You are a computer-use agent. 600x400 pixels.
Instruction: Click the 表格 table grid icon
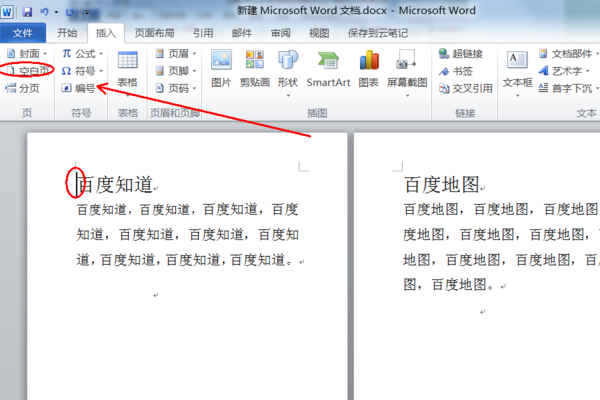[127, 60]
